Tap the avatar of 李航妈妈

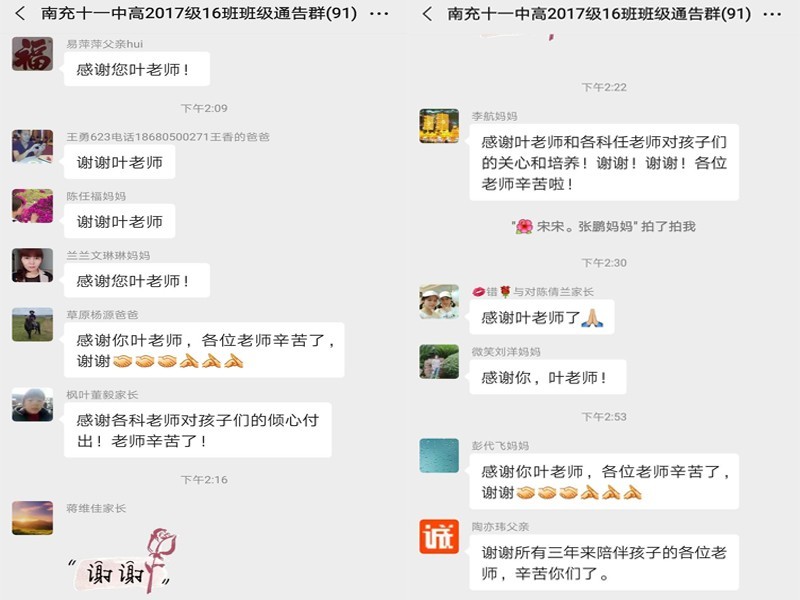pyautogui.click(x=439, y=126)
